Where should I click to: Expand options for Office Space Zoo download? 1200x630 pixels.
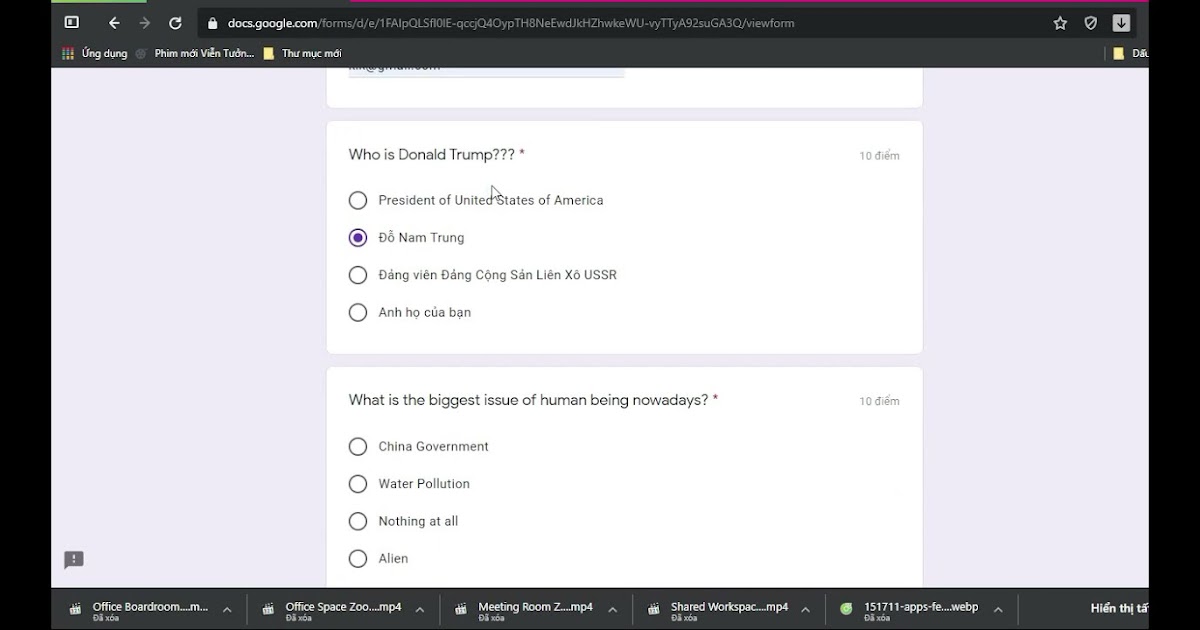pyautogui.click(x=420, y=610)
